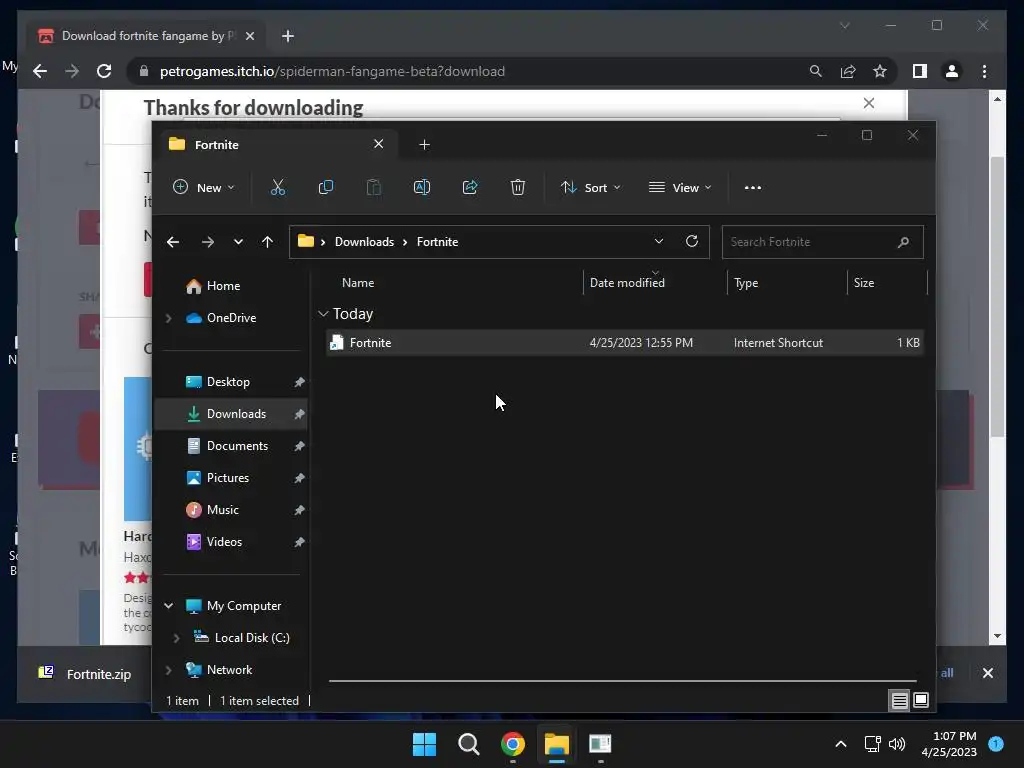Screen dimensions: 1024x768
Task: Click the Copy icon in Explorer toolbar
Action: point(325,187)
